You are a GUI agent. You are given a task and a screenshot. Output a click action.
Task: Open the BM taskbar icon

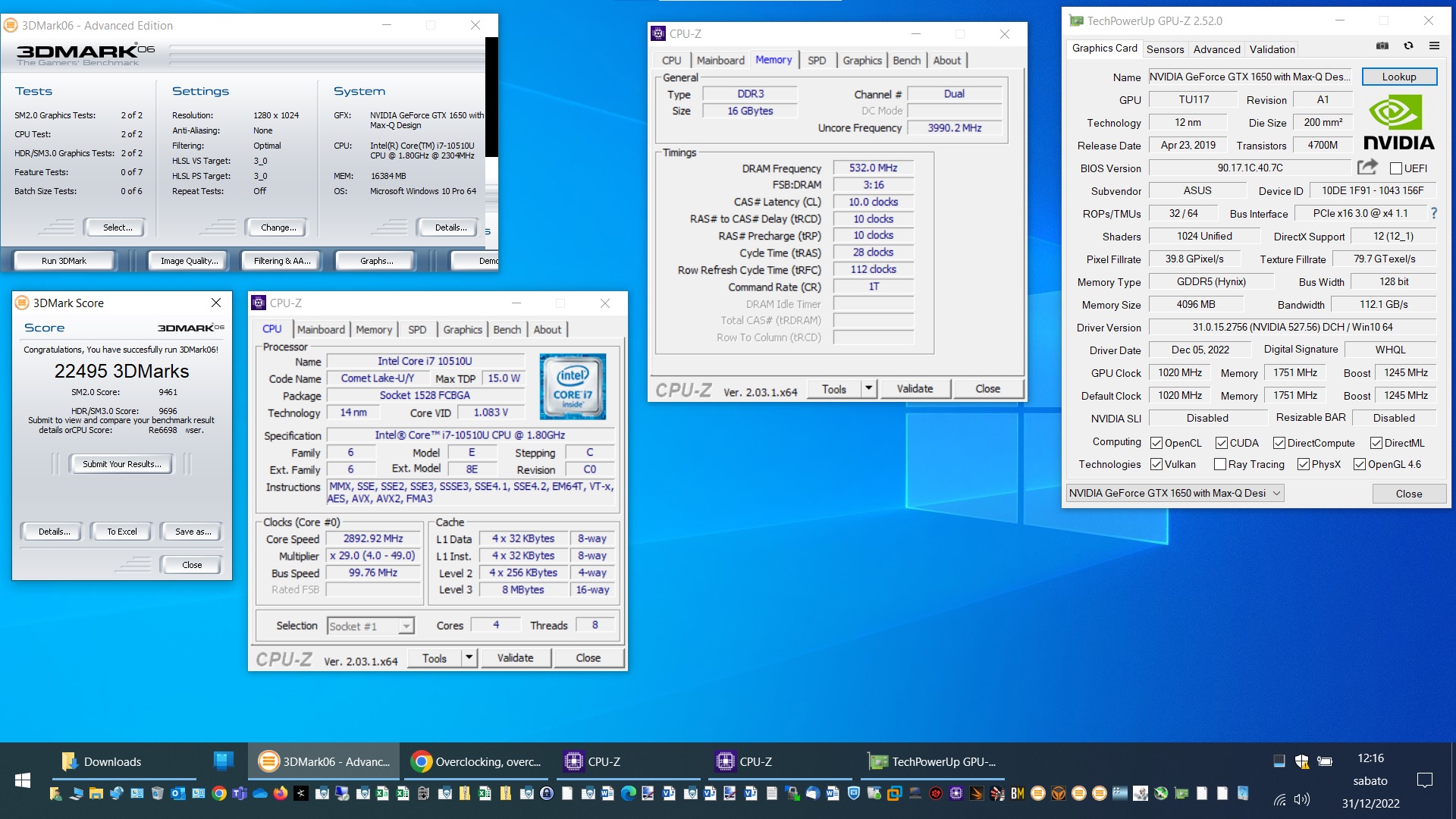tap(1017, 793)
